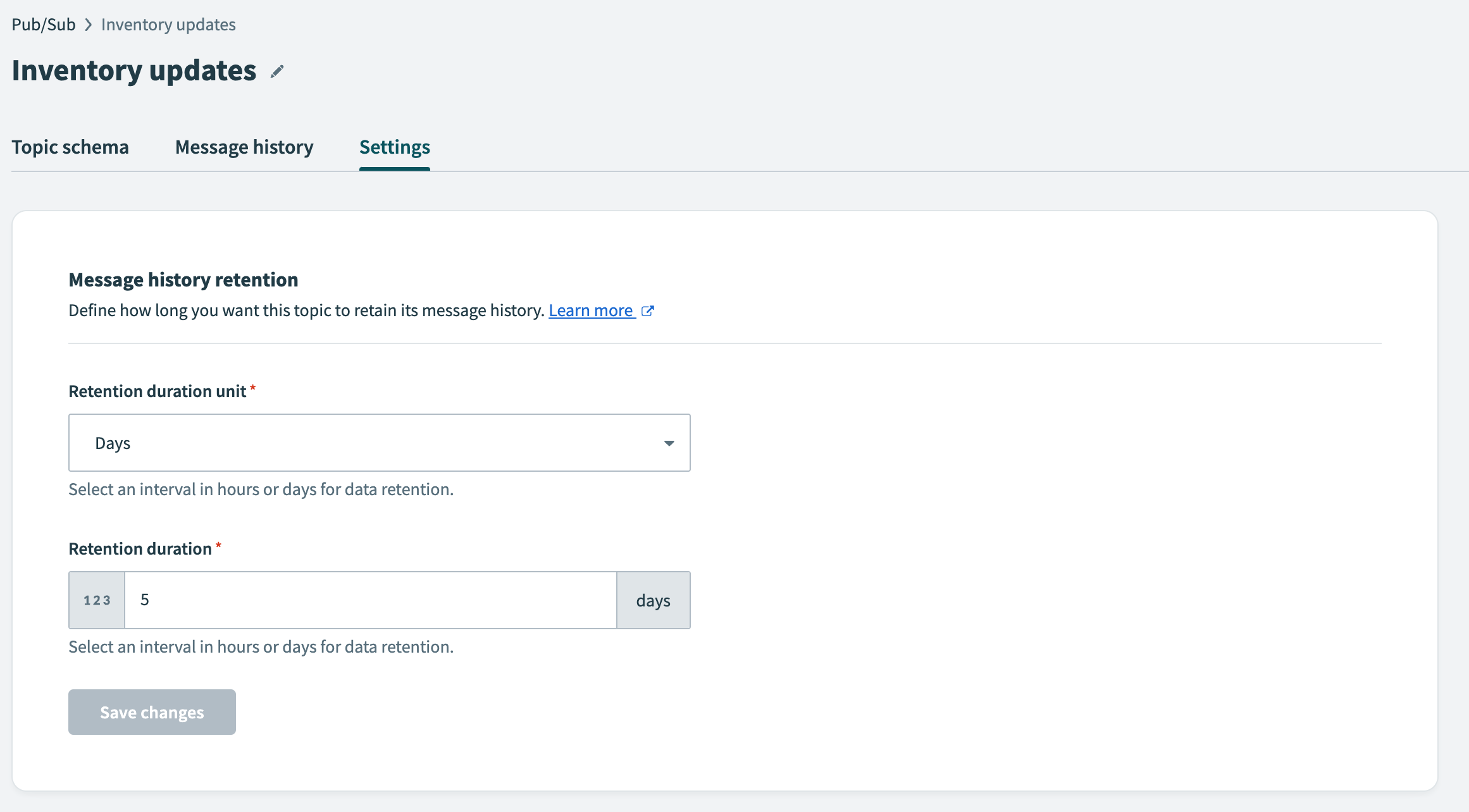Viewport: 1469px width, 812px height.
Task: Open the Retention duration unit dropdown
Action: (x=379, y=443)
